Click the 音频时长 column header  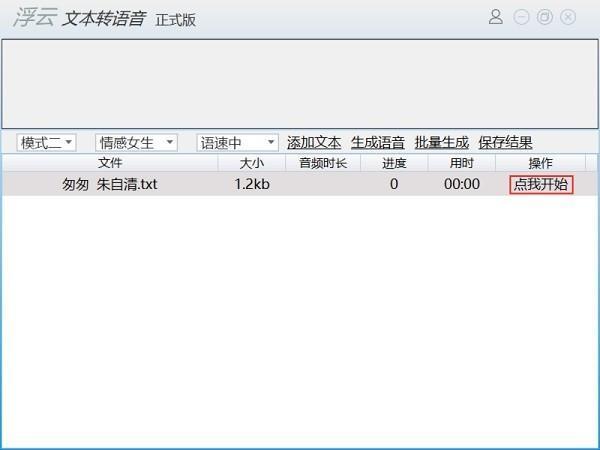pyautogui.click(x=323, y=163)
